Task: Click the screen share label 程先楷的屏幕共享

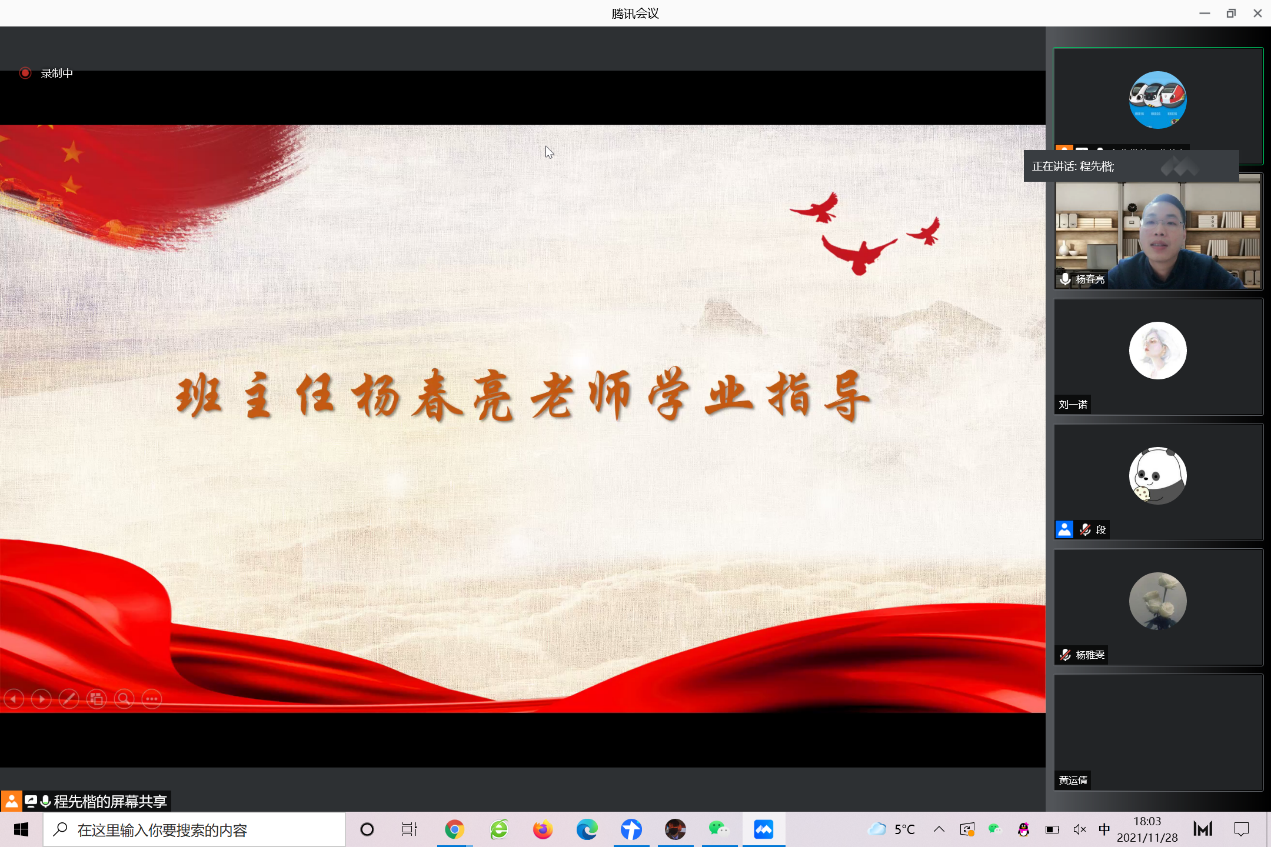Action: pyautogui.click(x=110, y=801)
